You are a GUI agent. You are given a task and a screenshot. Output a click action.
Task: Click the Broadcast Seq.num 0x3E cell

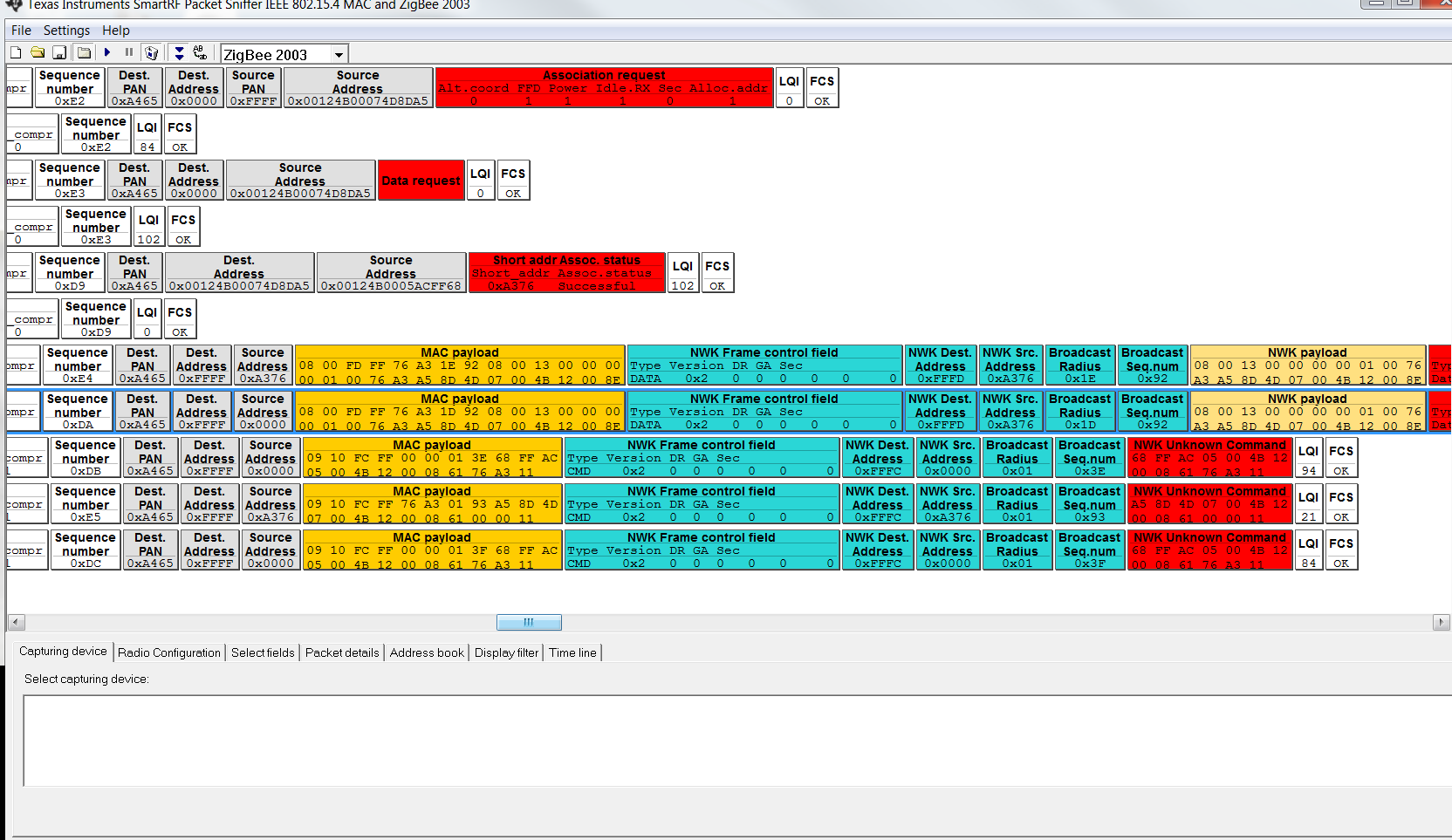click(x=1090, y=457)
